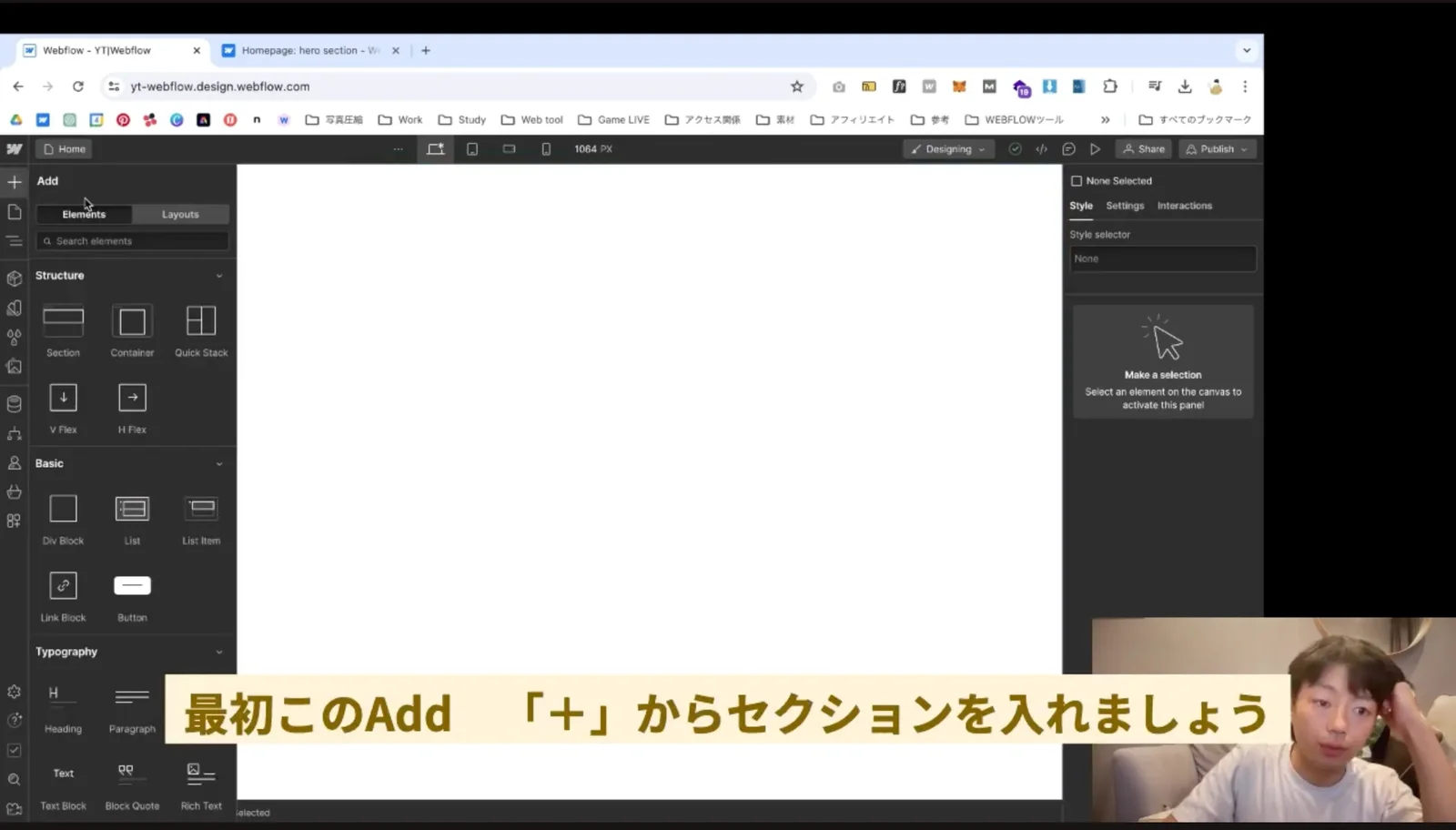Image resolution: width=1456 pixels, height=830 pixels.
Task: Collapse the Structure section
Action: point(219,276)
